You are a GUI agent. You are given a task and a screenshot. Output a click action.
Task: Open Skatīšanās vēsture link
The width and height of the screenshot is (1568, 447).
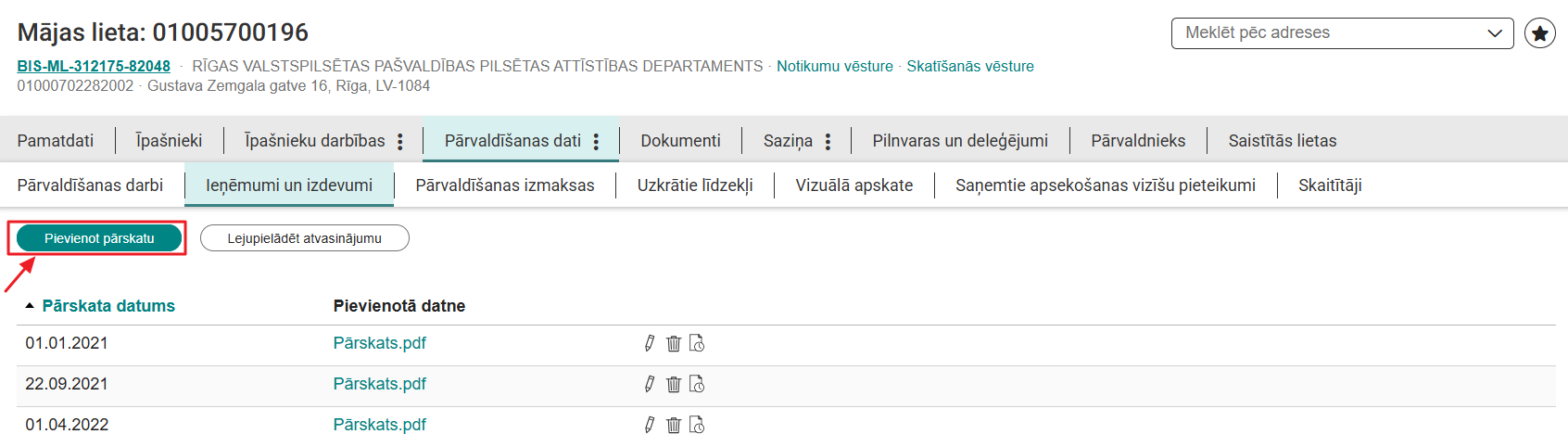coord(970,67)
